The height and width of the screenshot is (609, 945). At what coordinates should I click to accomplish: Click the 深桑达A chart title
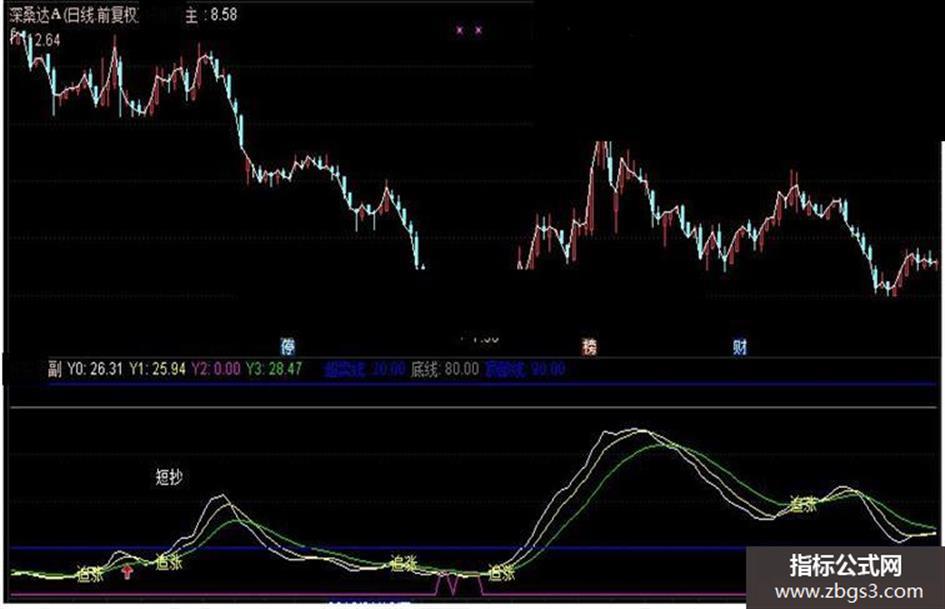[x=74, y=15]
